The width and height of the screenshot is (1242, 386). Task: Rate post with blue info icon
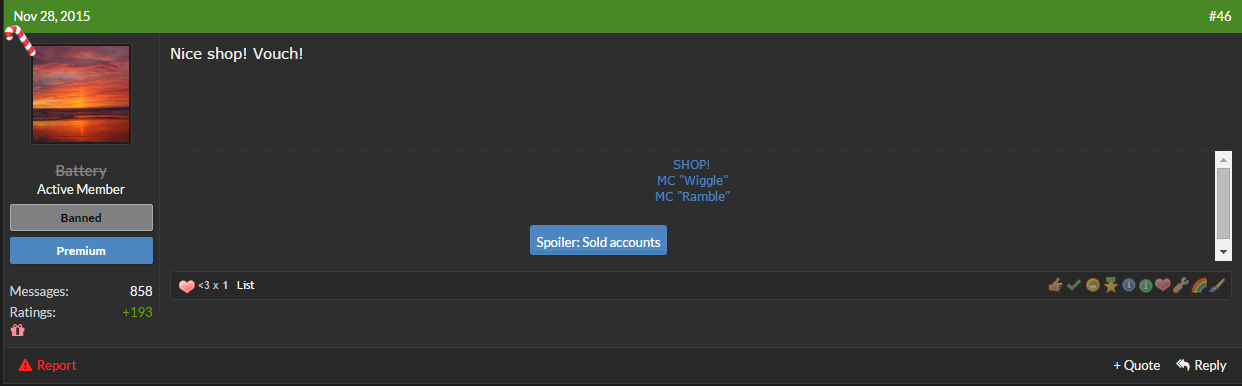1129,285
